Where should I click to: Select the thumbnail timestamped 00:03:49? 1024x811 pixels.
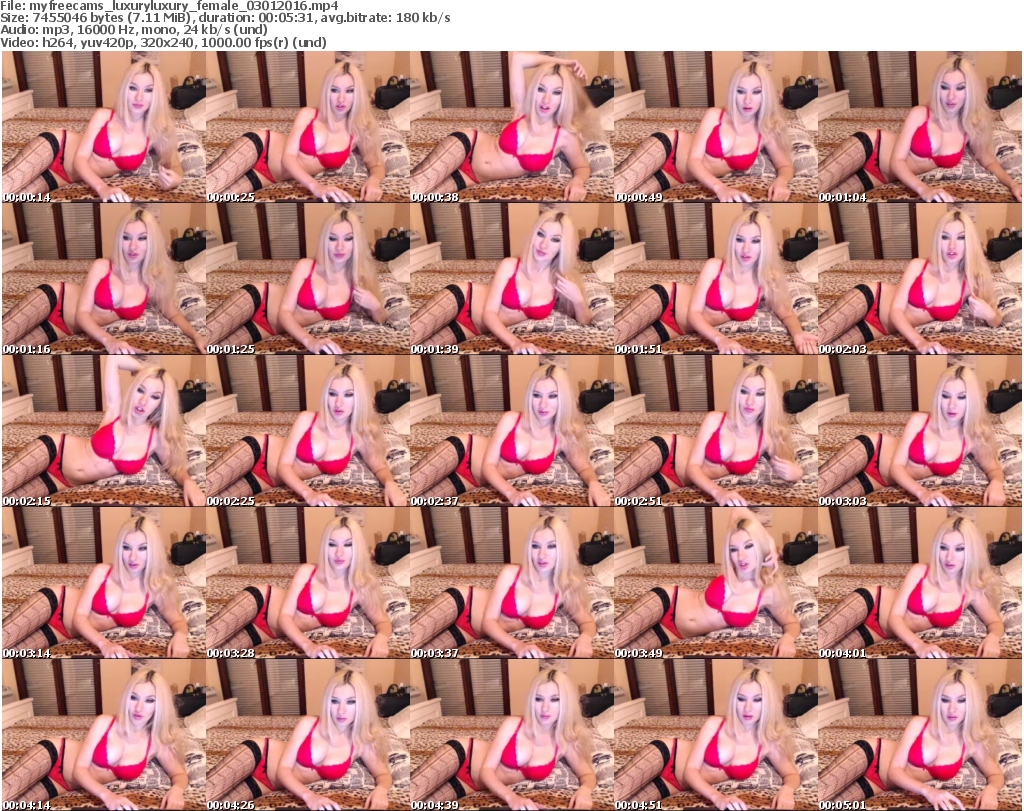pos(716,583)
